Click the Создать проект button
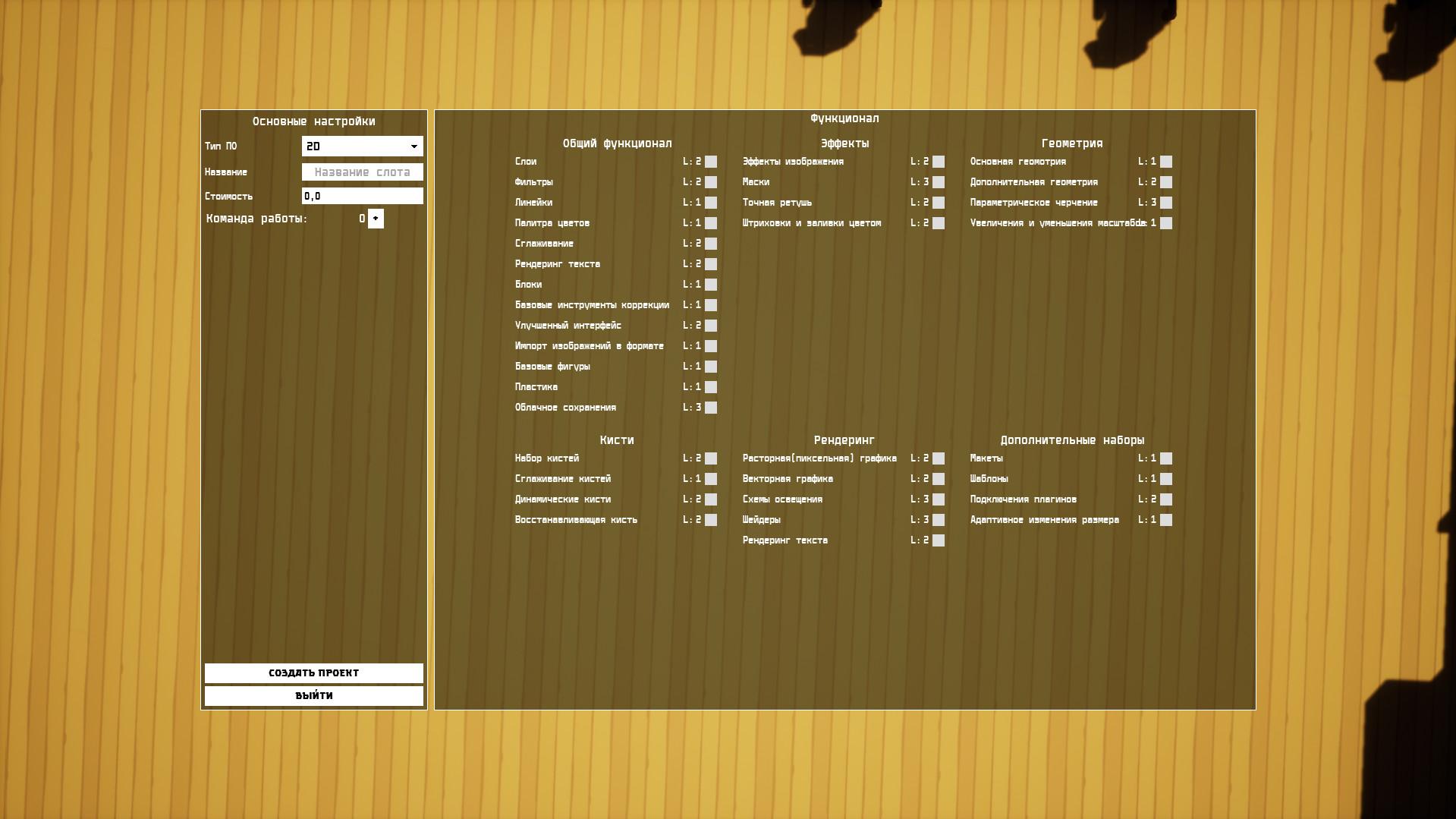 coord(313,673)
